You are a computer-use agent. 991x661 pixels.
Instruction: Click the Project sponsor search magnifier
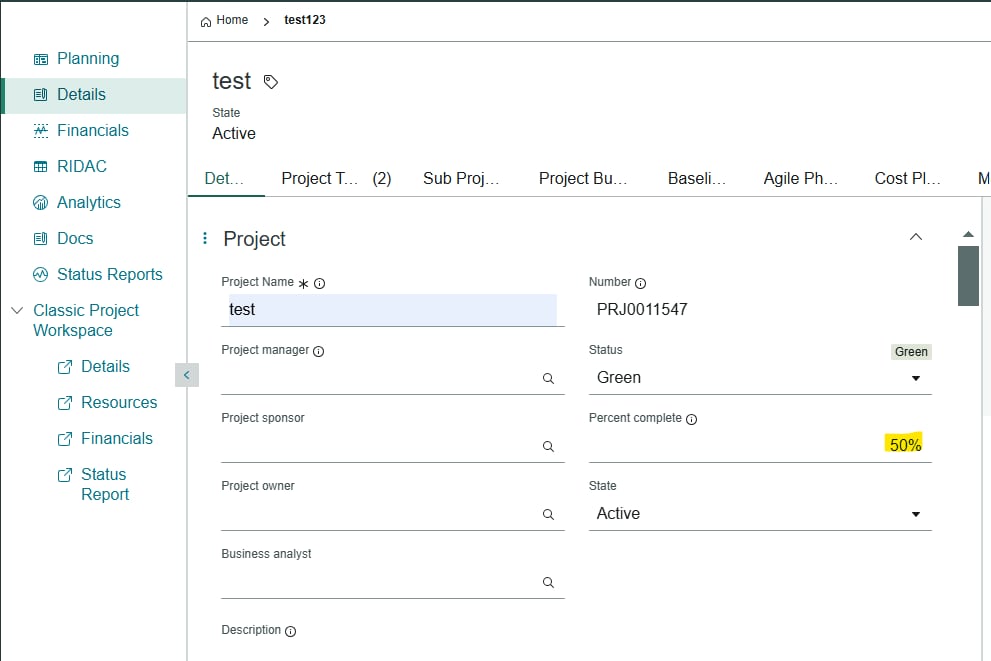click(x=548, y=446)
